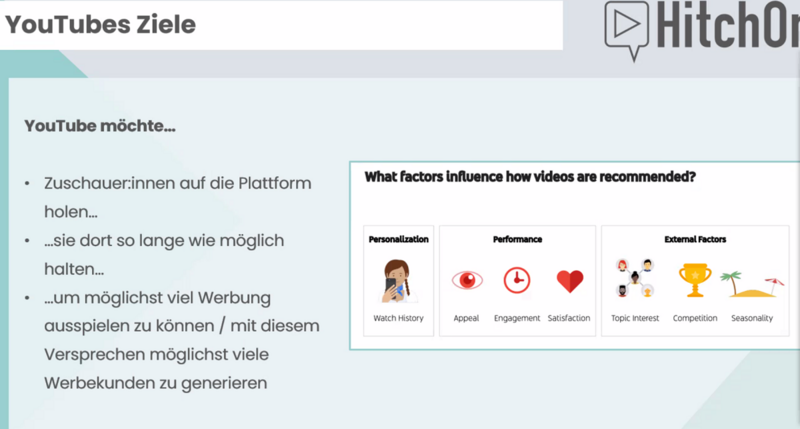Click the 'External Factors' column header
Image resolution: width=800 pixels, height=429 pixels.
point(695,239)
